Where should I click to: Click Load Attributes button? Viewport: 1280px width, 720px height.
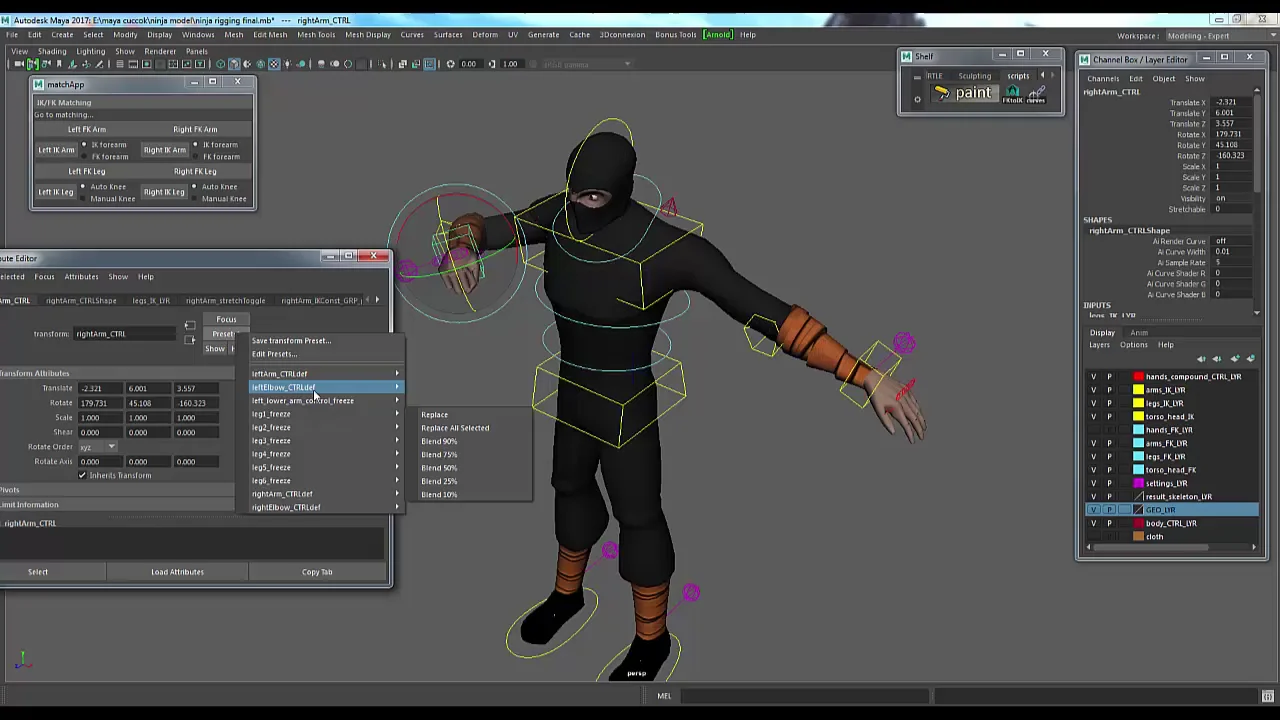click(x=177, y=572)
